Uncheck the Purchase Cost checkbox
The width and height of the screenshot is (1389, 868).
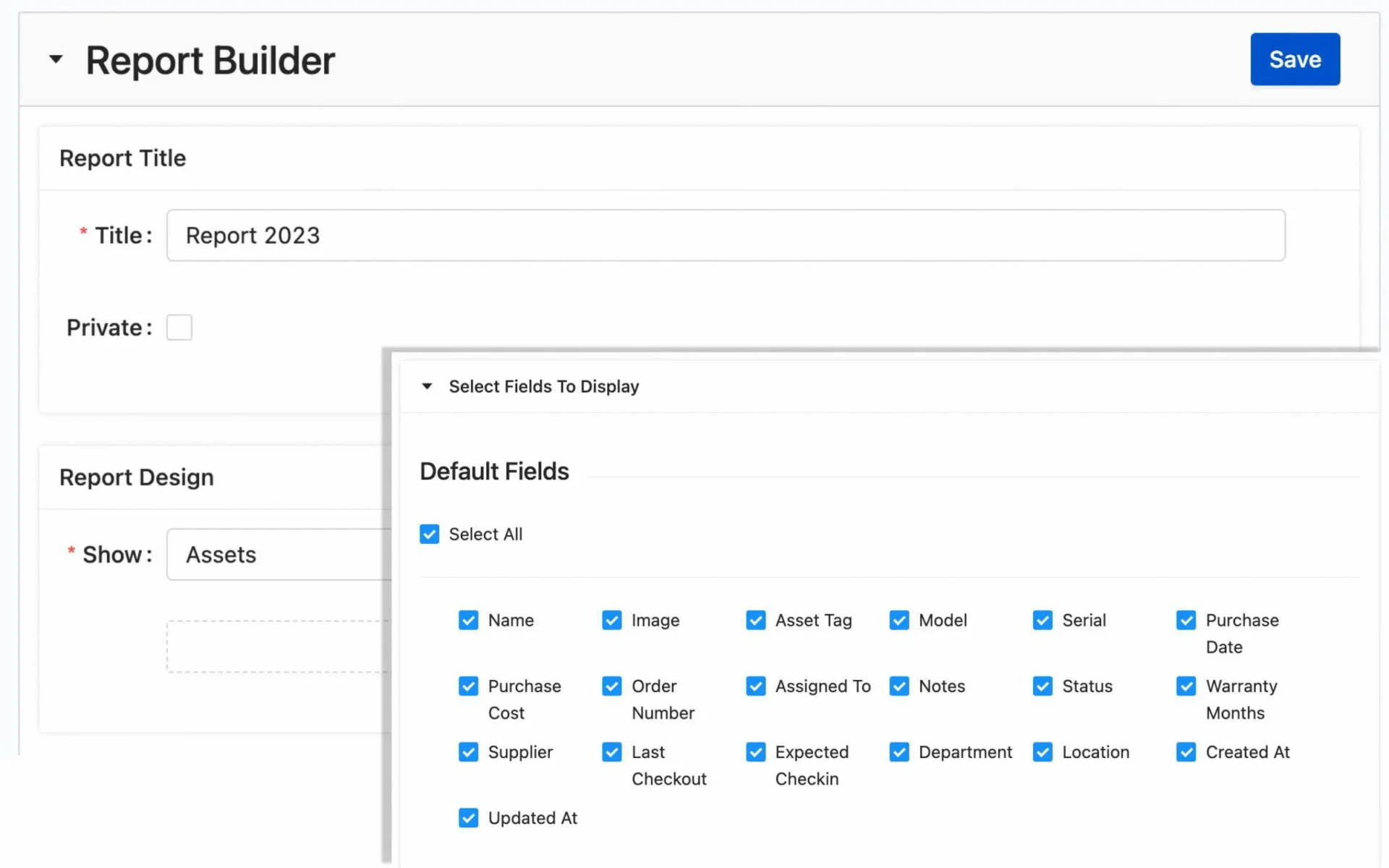click(x=468, y=686)
